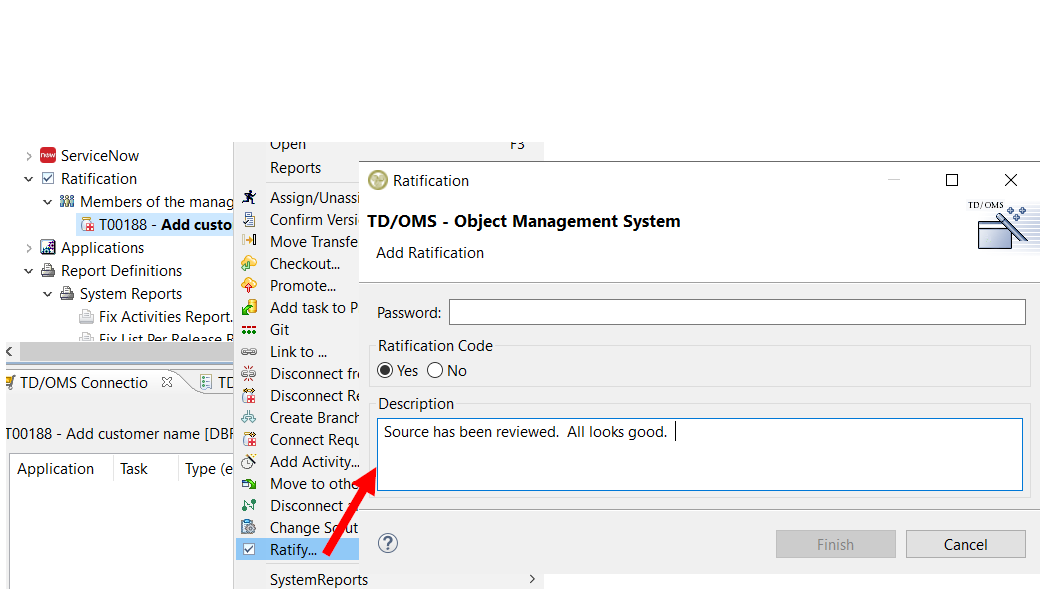
Task: Click the Git icon in context menu
Action: (249, 330)
